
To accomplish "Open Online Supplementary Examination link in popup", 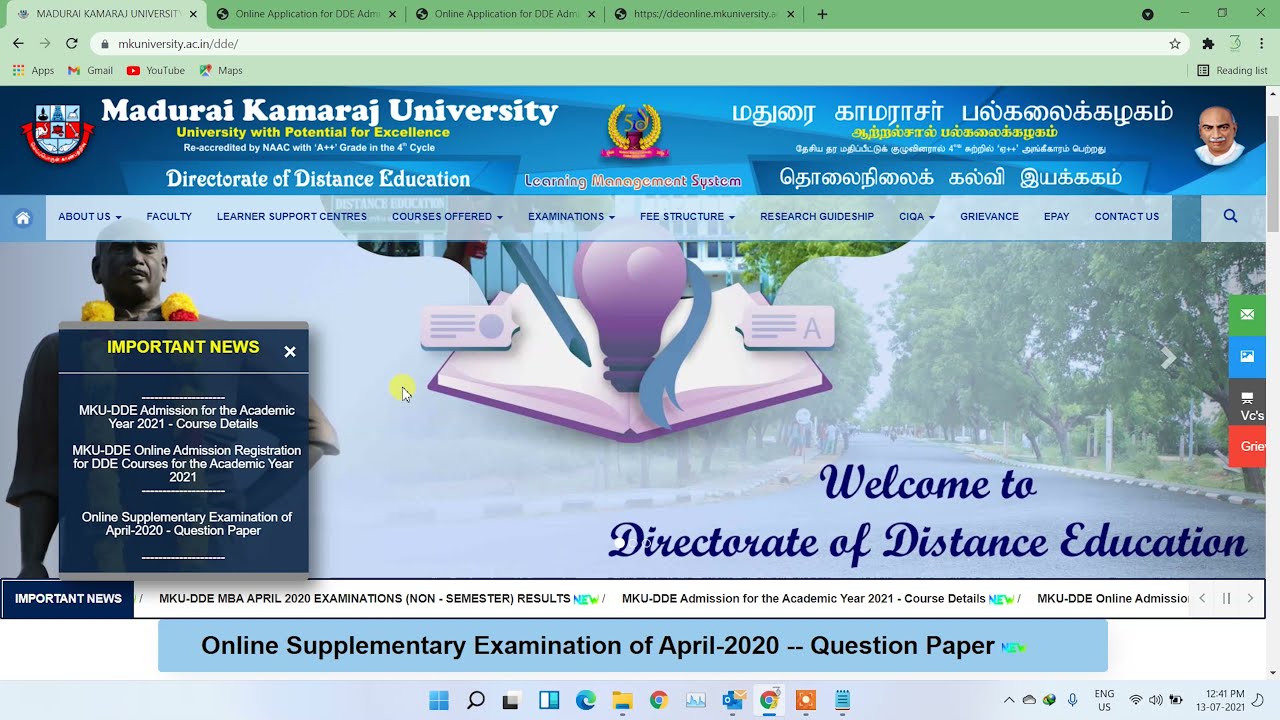I will pyautogui.click(x=187, y=524).
